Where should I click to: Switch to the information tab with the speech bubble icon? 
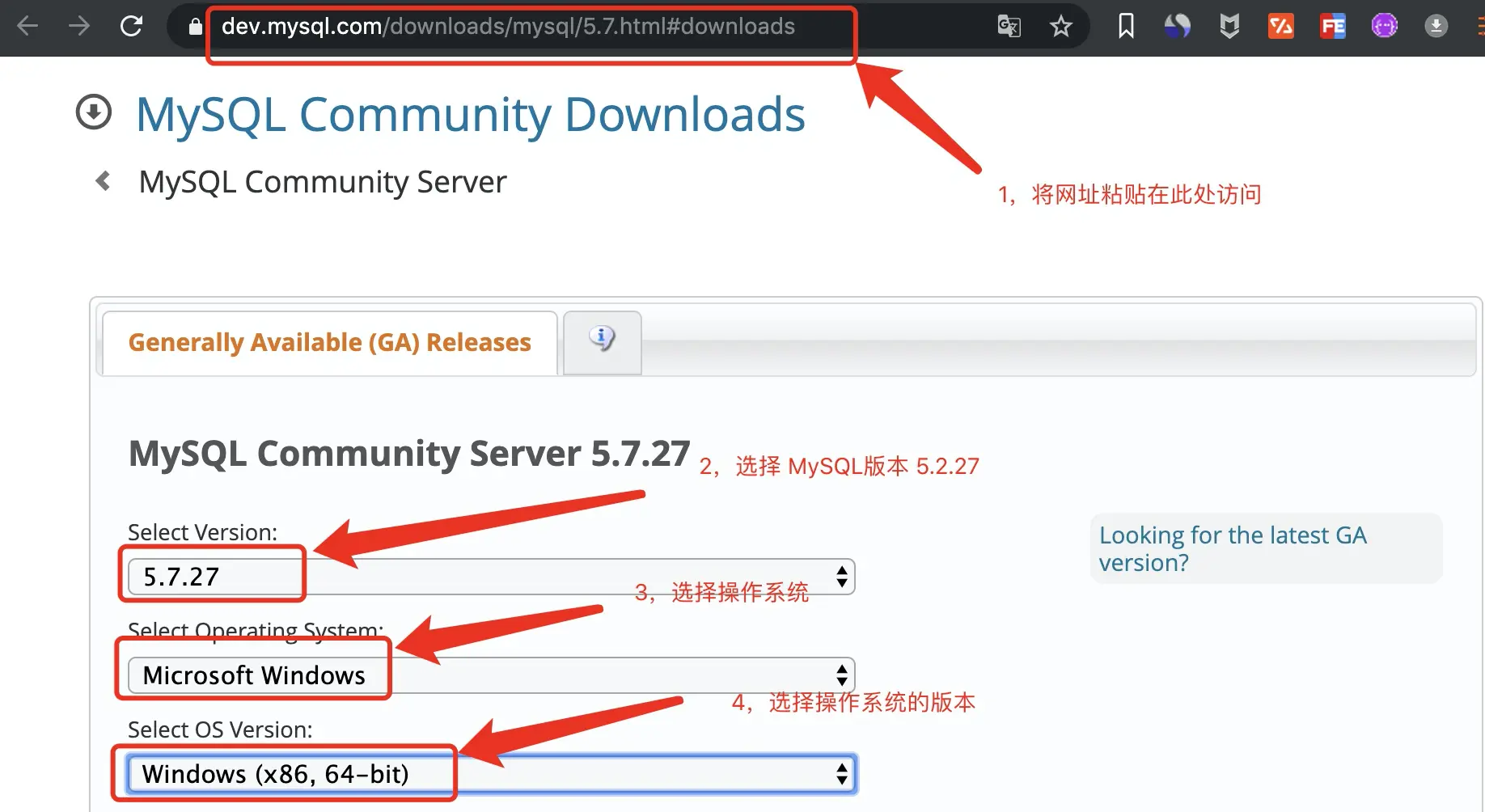pos(603,343)
